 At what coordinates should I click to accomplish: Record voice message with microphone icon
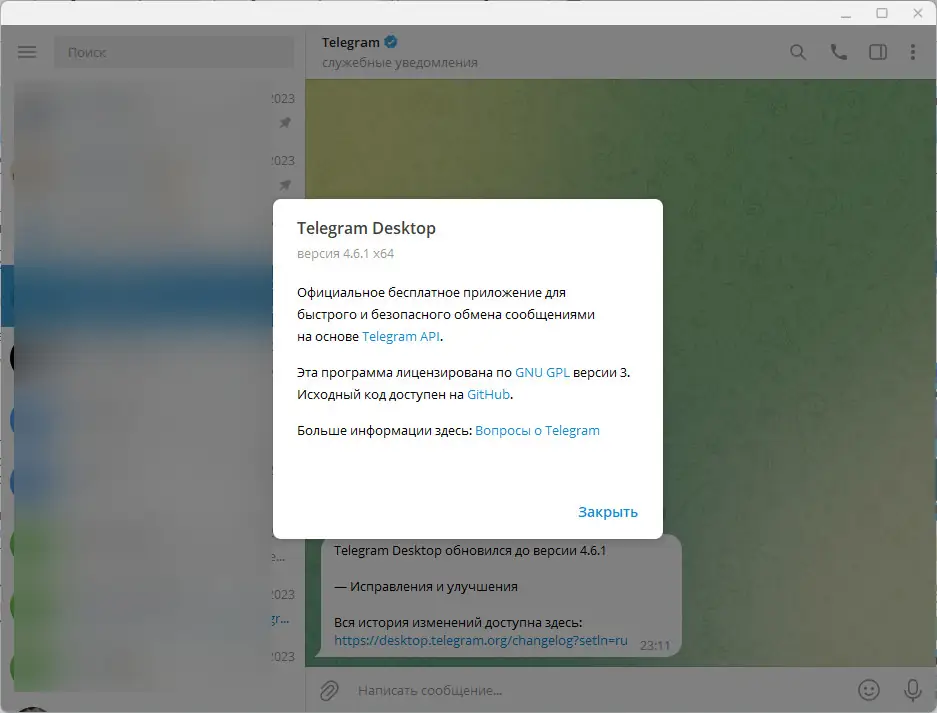[912, 690]
